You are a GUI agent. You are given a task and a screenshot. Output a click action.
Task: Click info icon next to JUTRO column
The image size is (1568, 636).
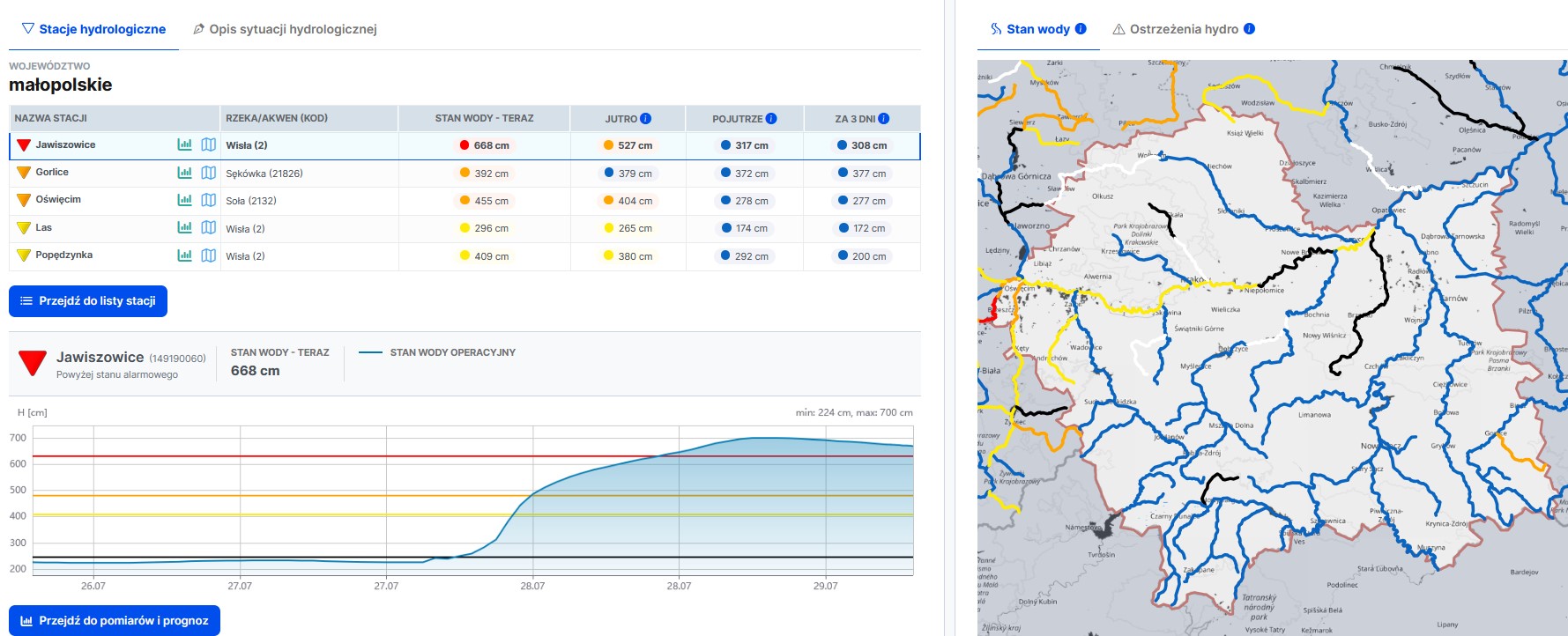click(x=646, y=118)
